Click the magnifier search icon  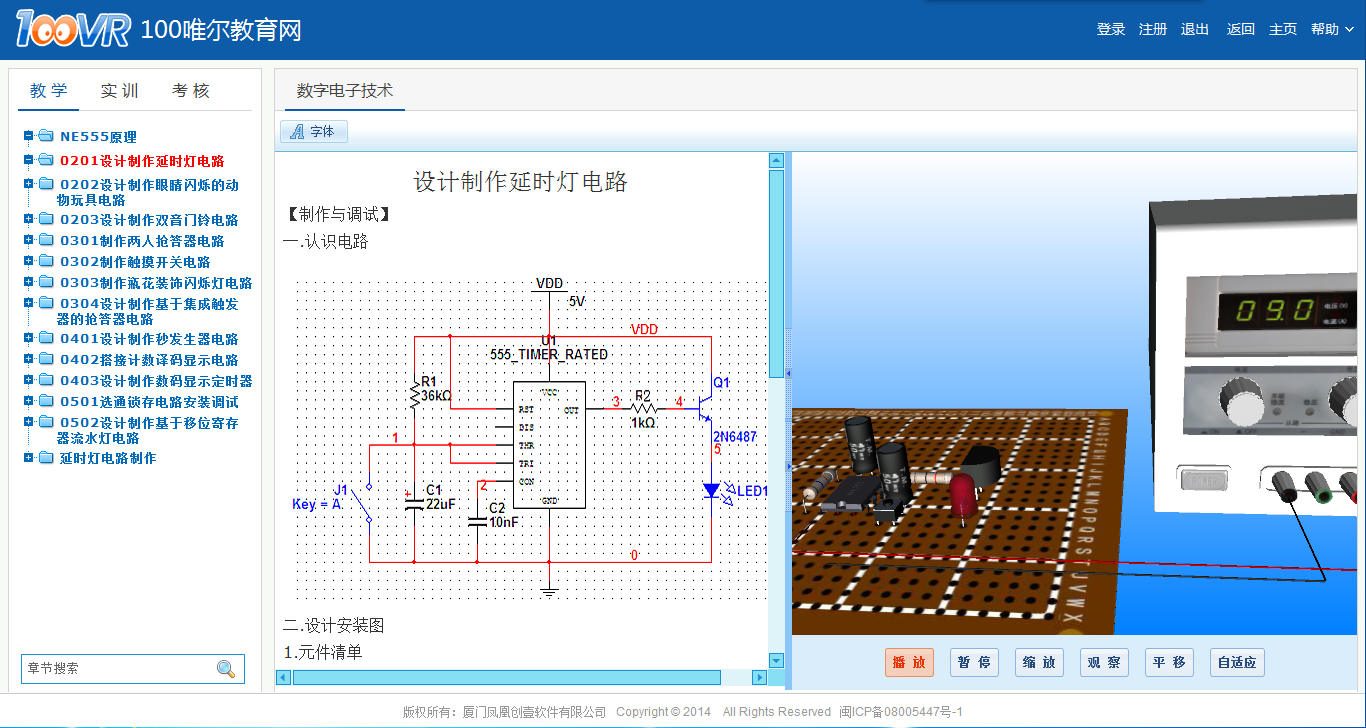point(226,669)
